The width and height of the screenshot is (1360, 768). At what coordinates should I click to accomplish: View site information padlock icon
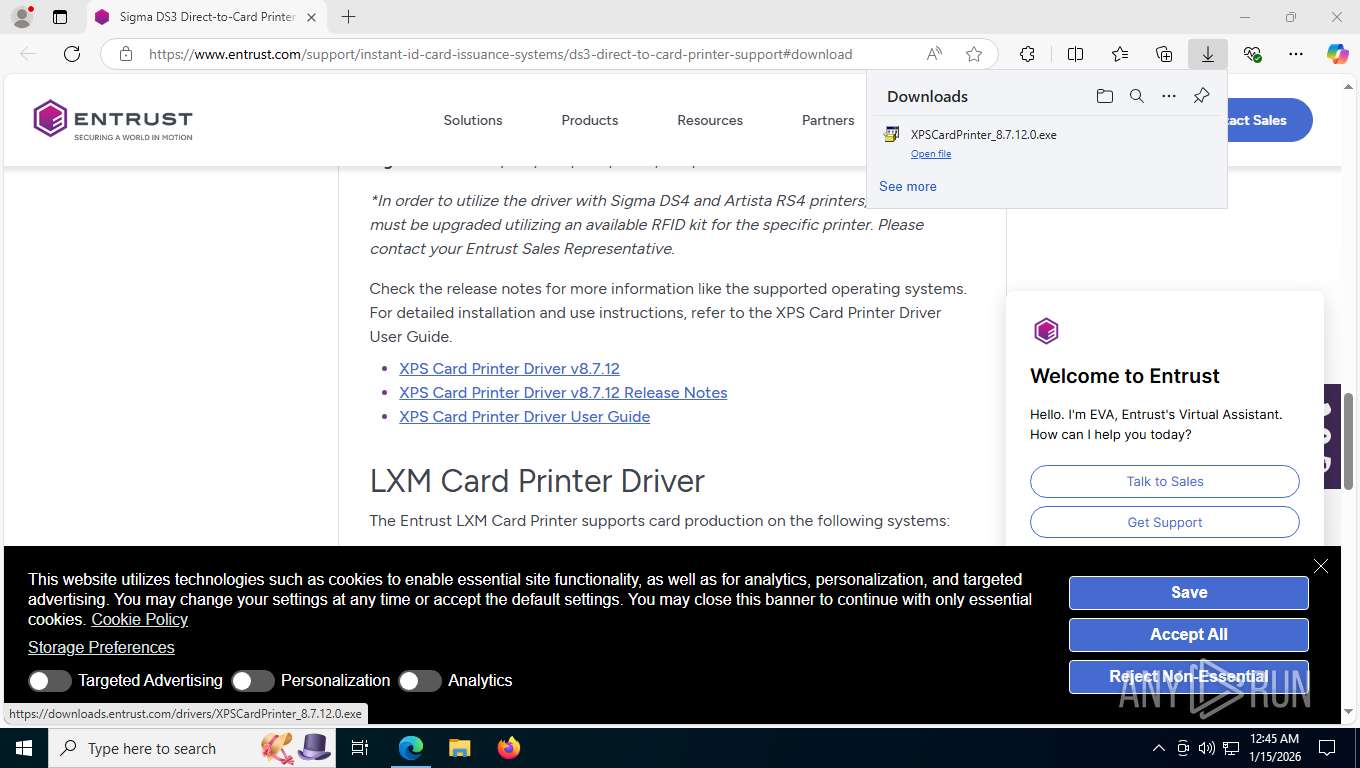(x=126, y=54)
